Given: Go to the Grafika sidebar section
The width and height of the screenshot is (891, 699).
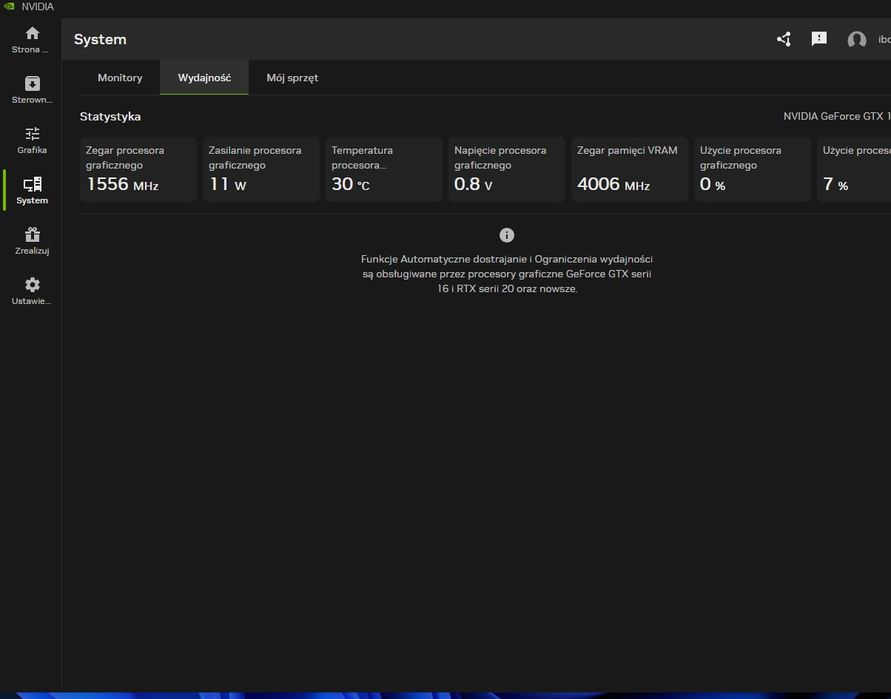Looking at the screenshot, I should tap(31, 140).
